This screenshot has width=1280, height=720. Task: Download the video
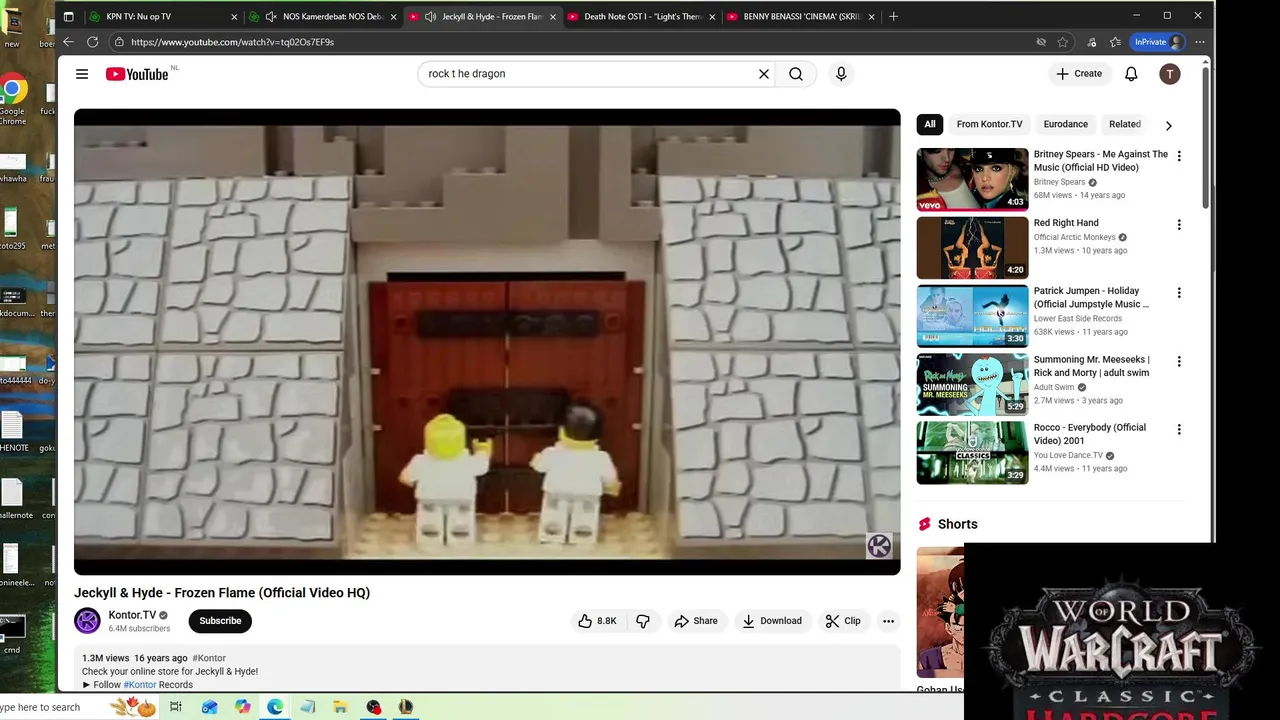coord(771,621)
